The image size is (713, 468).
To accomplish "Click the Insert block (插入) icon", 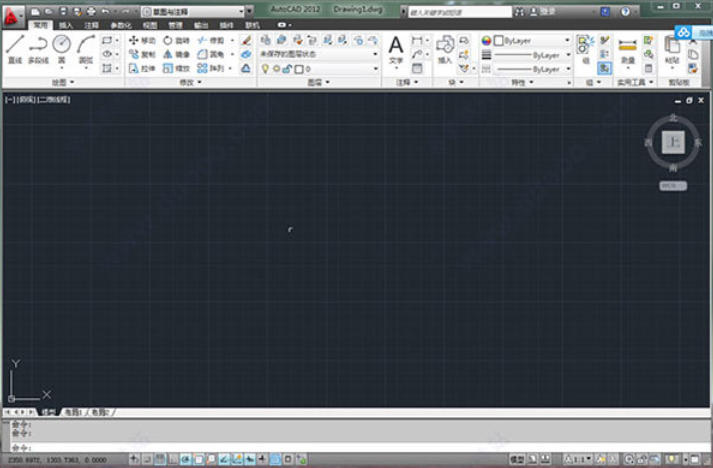I will pos(445,48).
